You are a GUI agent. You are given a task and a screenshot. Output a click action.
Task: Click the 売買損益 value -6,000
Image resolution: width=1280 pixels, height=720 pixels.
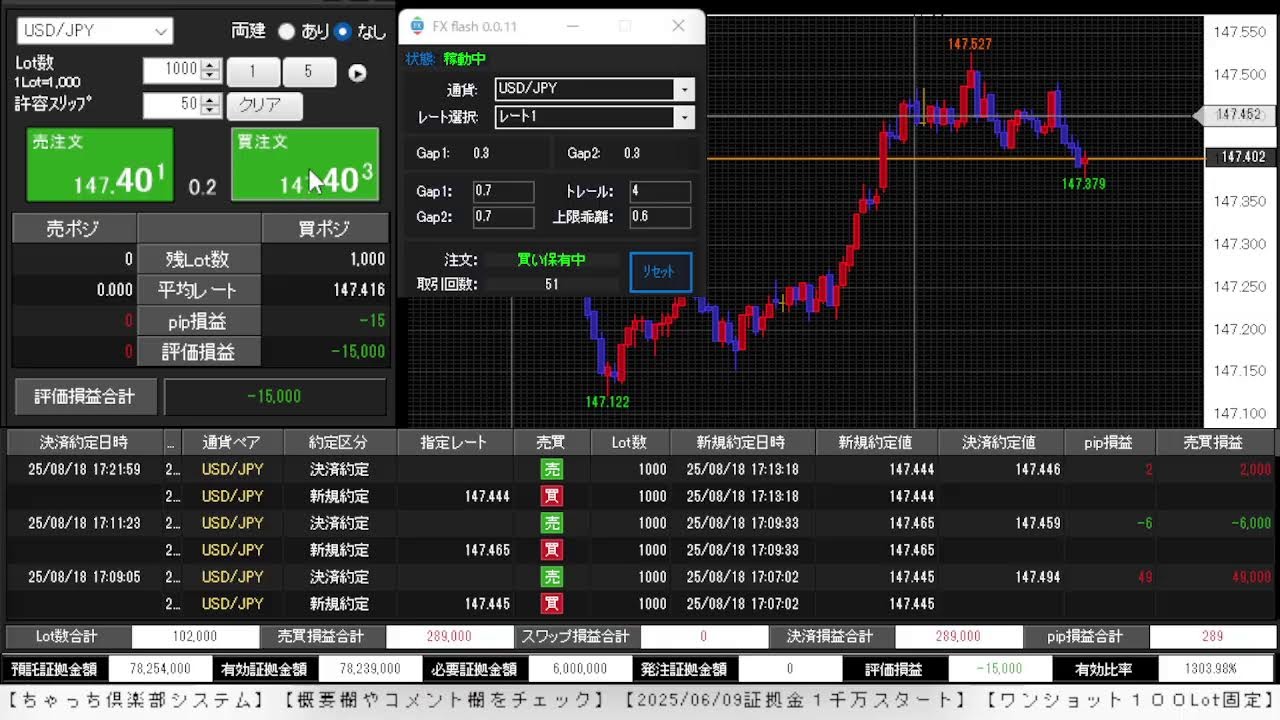coord(1249,523)
